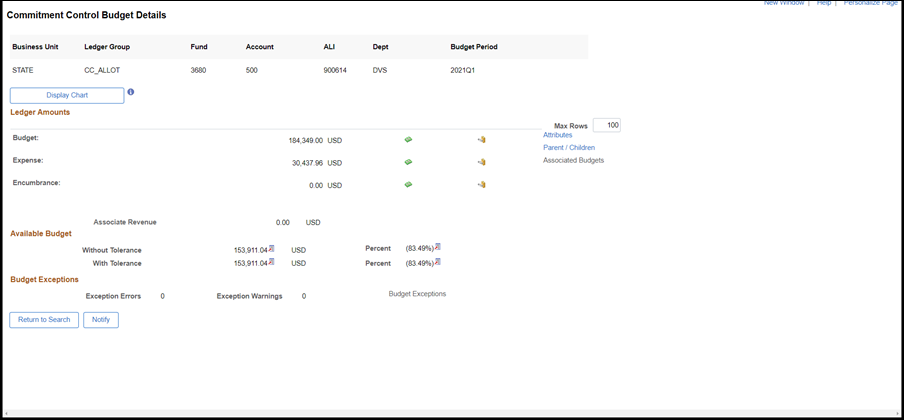Click the green money icon for Expense
Image resolution: width=904 pixels, height=420 pixels.
(x=408, y=162)
